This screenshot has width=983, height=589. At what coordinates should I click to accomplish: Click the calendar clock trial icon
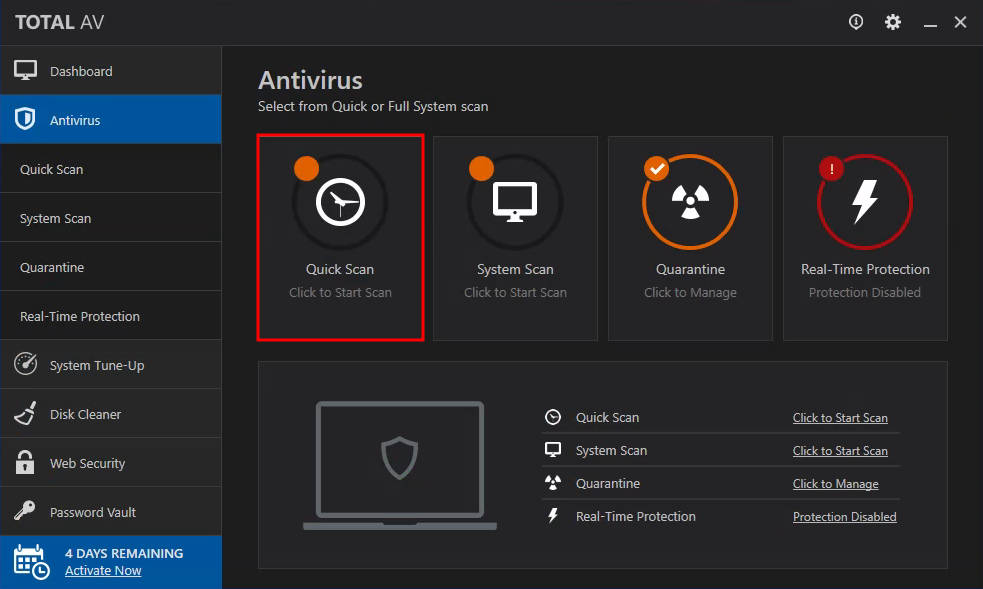31,562
